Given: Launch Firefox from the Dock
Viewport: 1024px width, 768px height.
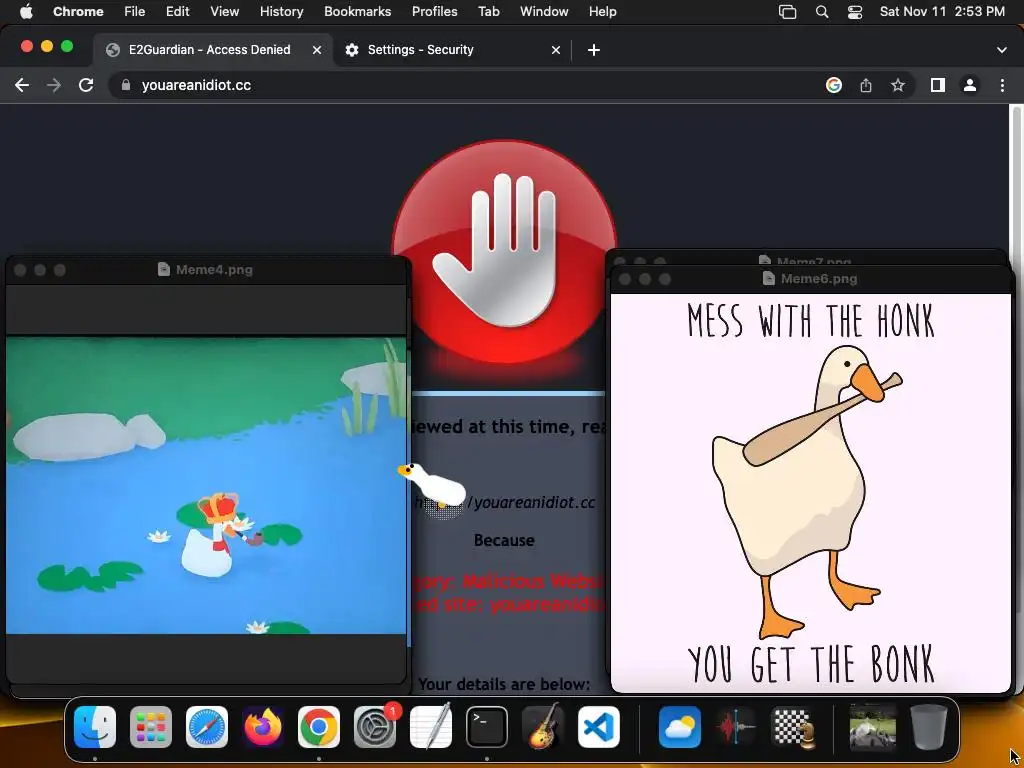Looking at the screenshot, I should tap(263, 727).
